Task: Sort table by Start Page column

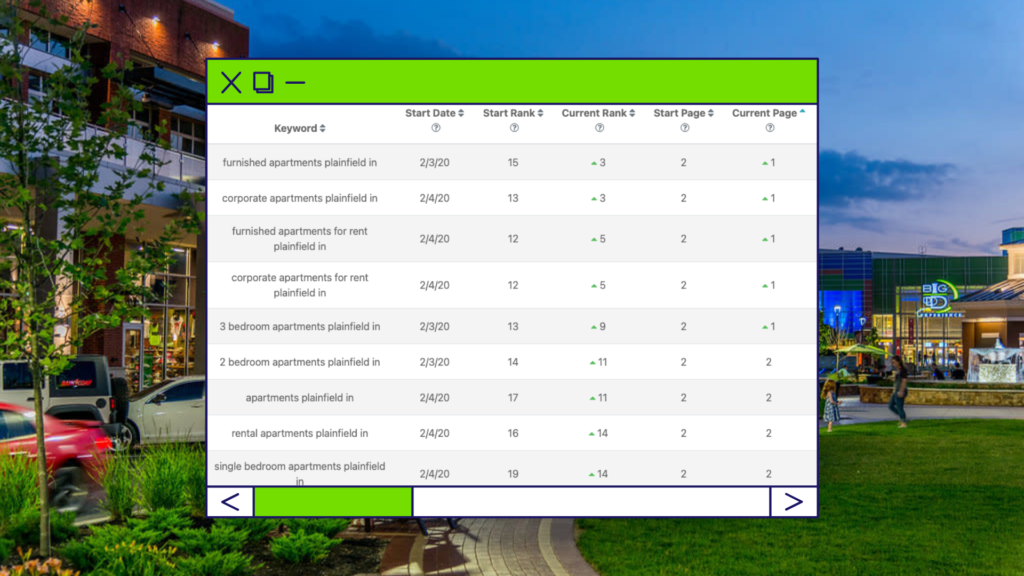Action: click(684, 113)
